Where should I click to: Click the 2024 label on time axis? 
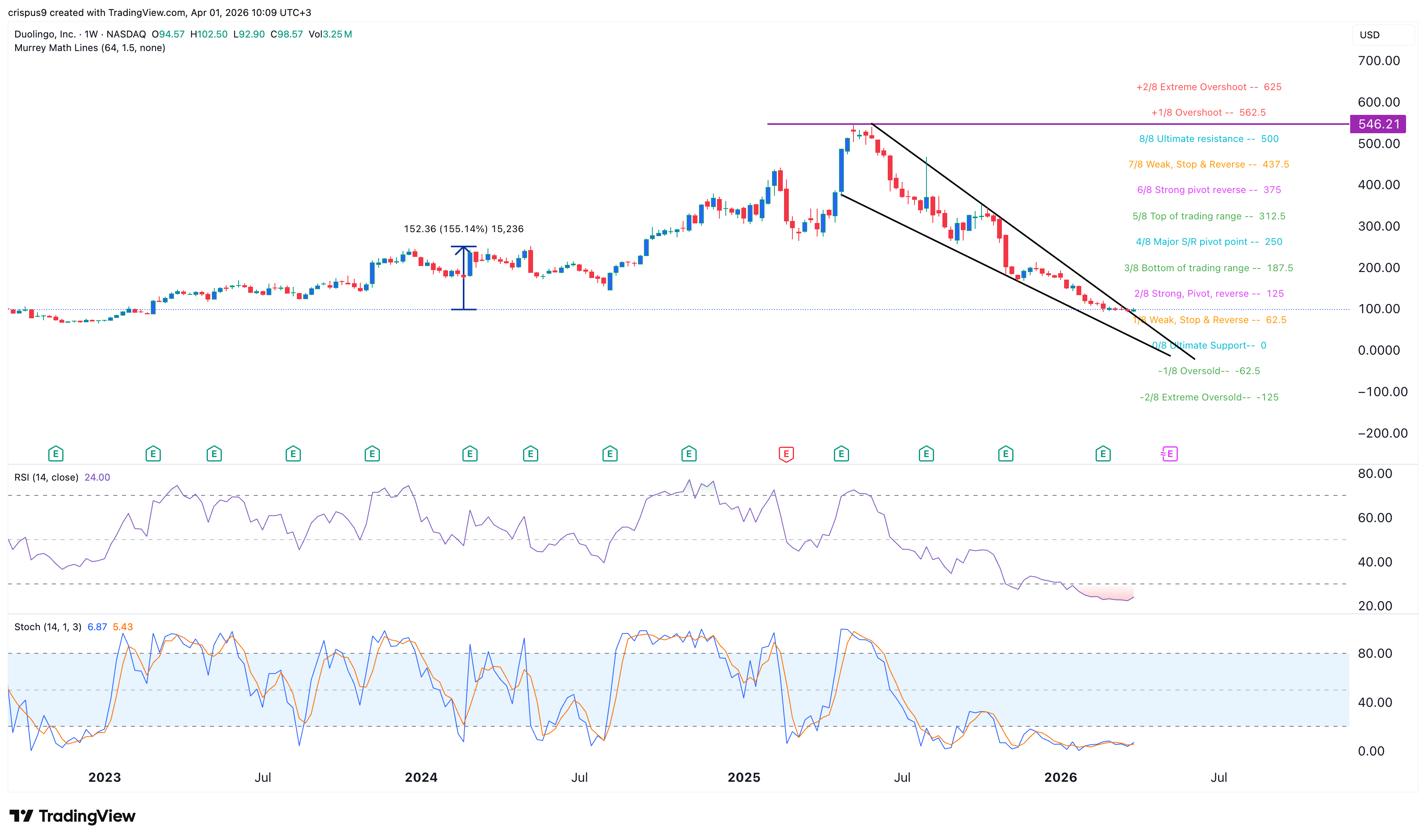tap(421, 778)
